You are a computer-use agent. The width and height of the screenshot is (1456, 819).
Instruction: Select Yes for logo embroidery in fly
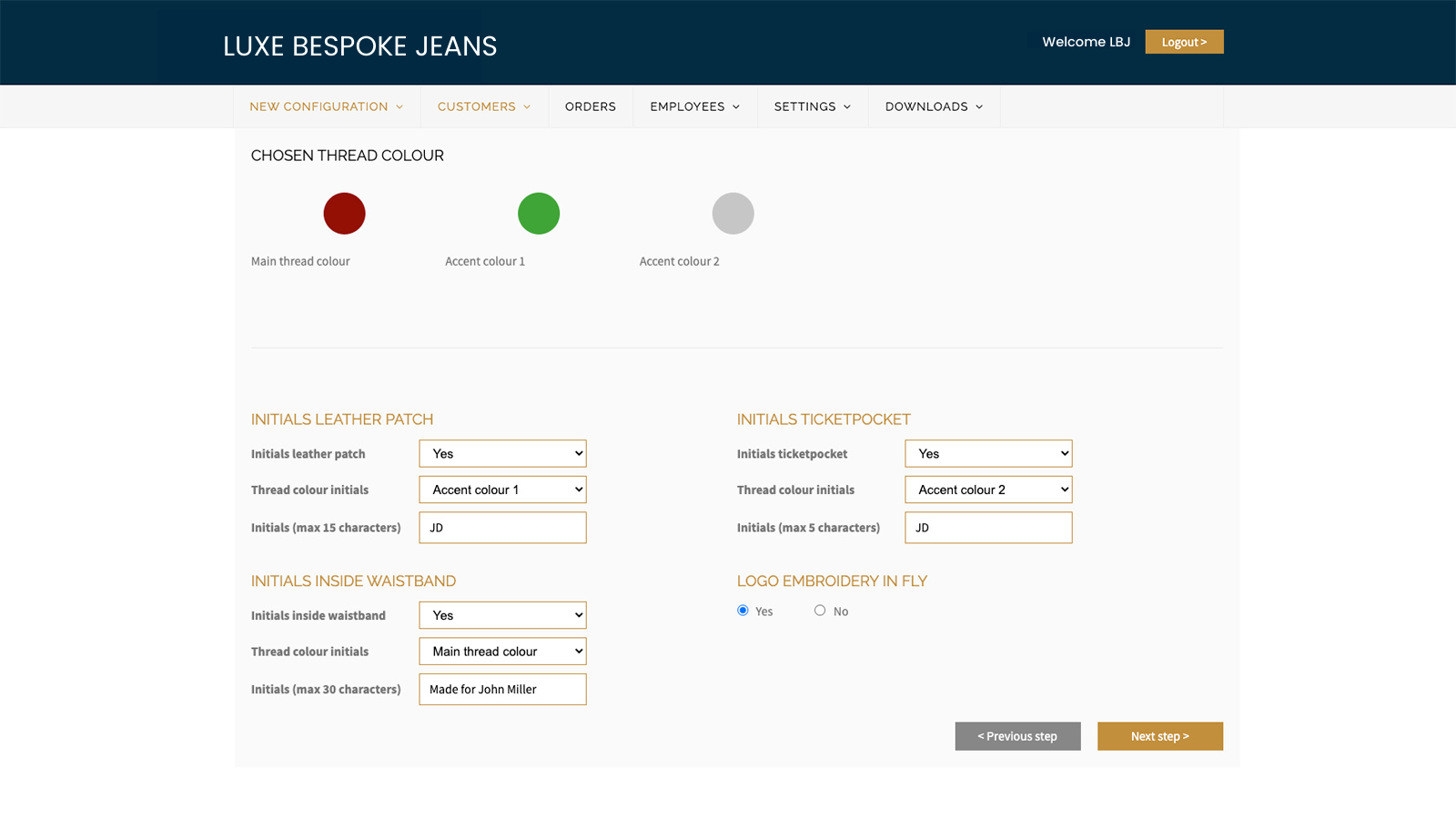[x=743, y=610]
